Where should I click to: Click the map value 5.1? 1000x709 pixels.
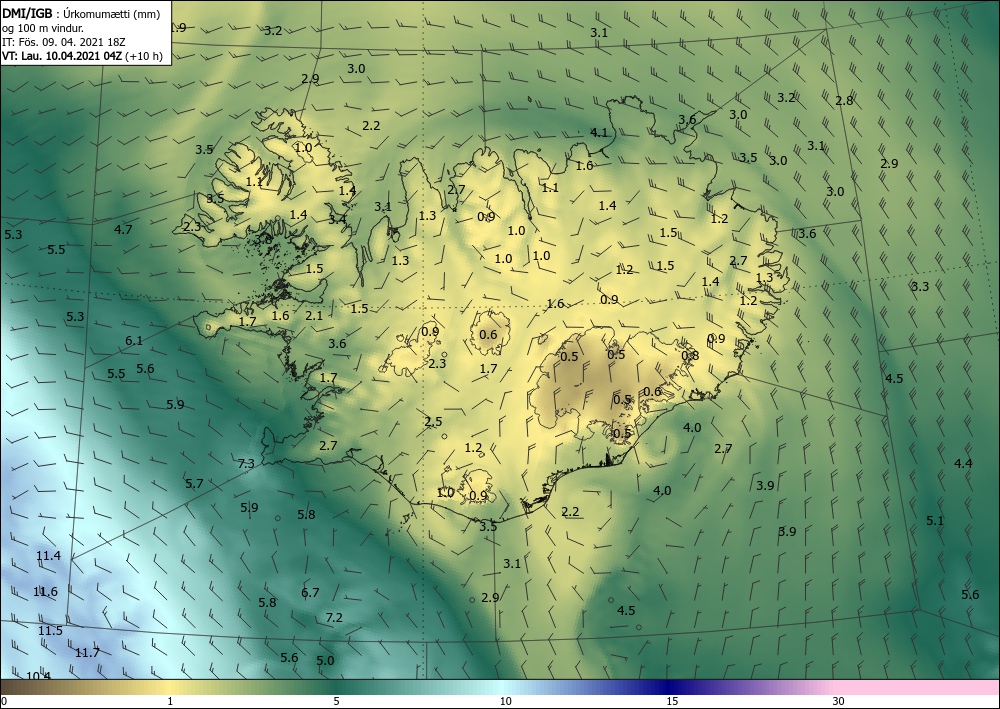[935, 520]
